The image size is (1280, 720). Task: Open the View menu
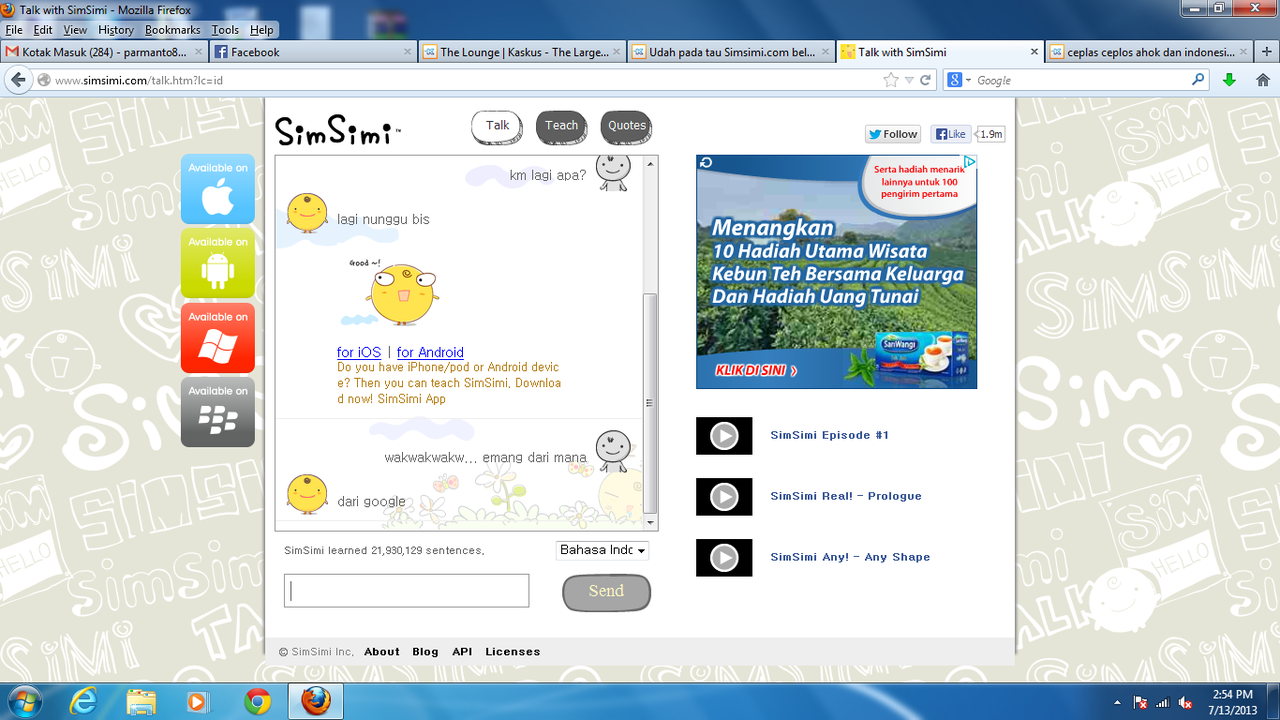[x=75, y=30]
